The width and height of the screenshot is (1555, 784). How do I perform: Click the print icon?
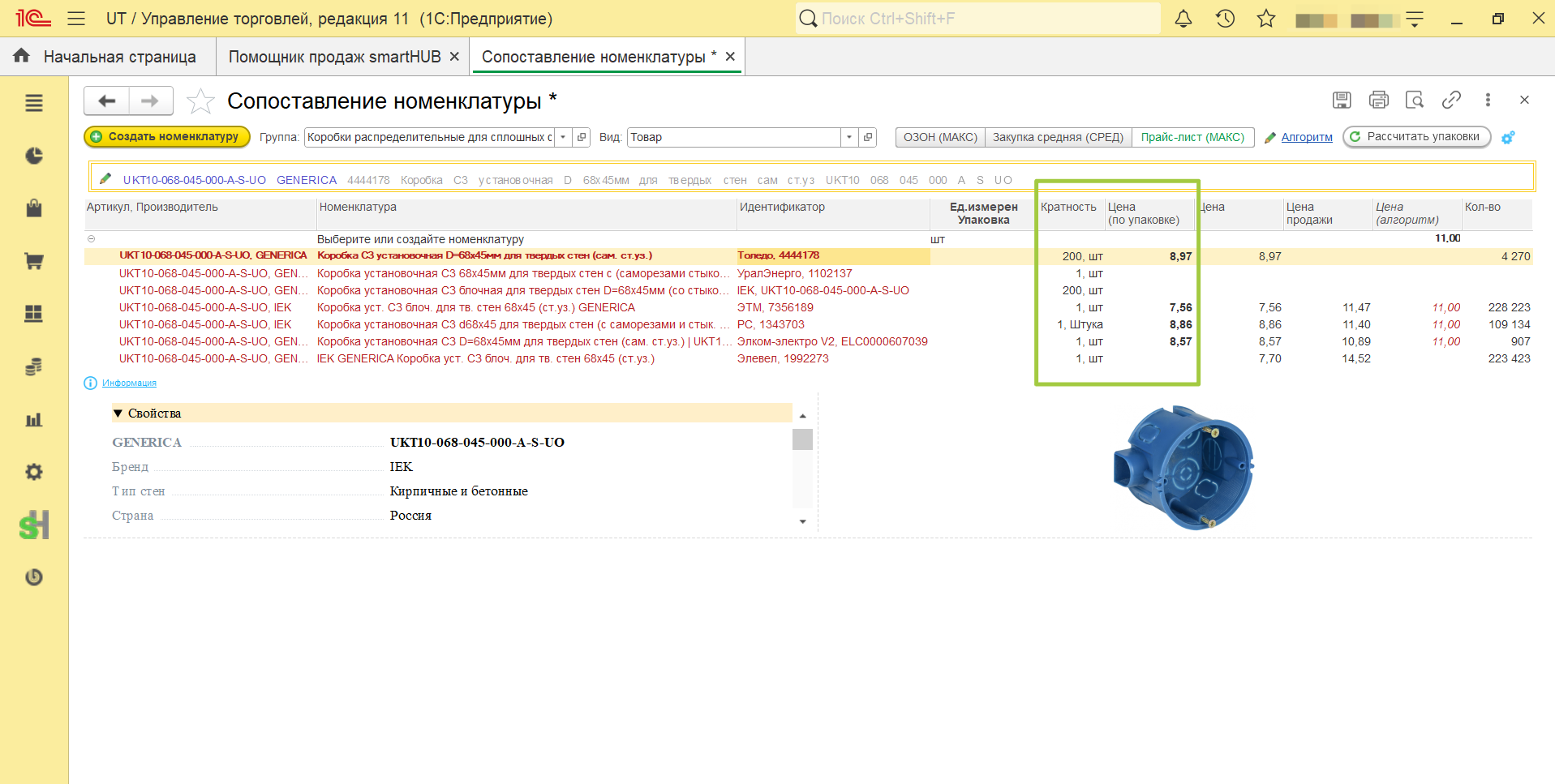point(1378,100)
